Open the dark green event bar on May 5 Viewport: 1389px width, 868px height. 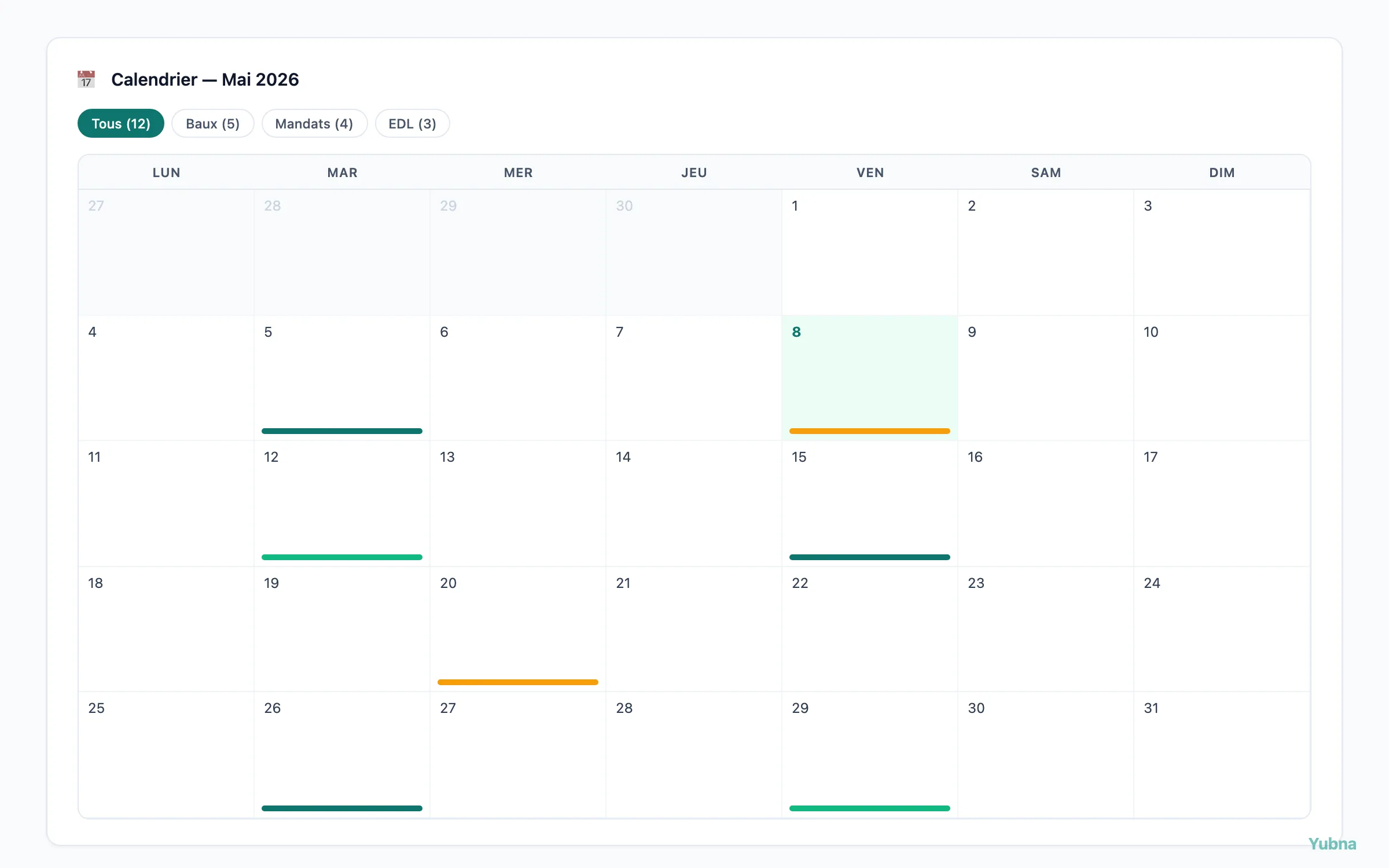(x=342, y=431)
